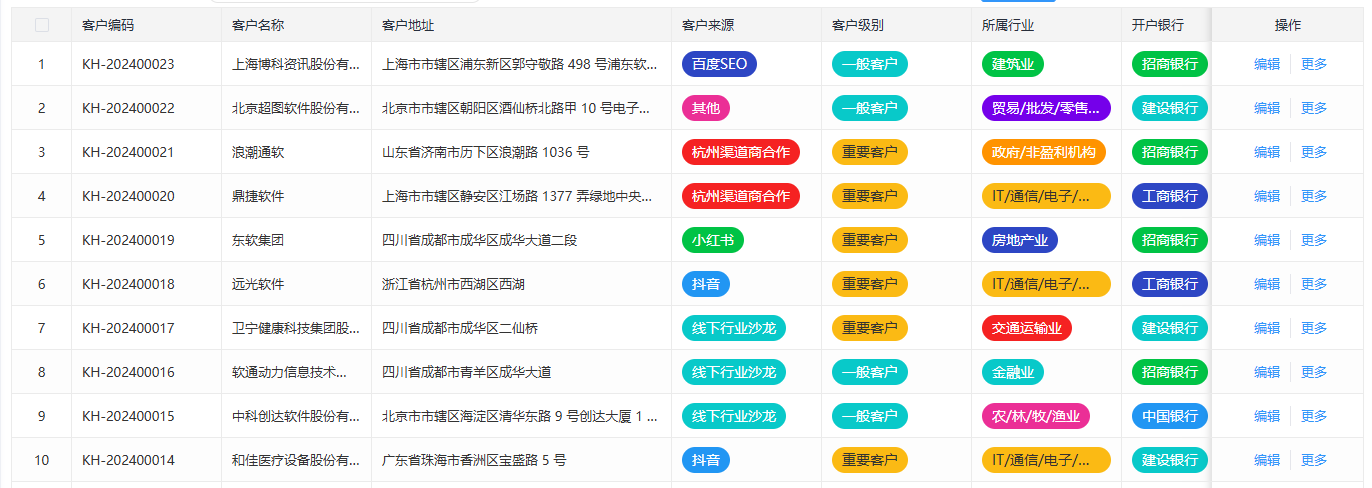Click 编辑 for customer KH-202400023

pyautogui.click(x=1266, y=64)
